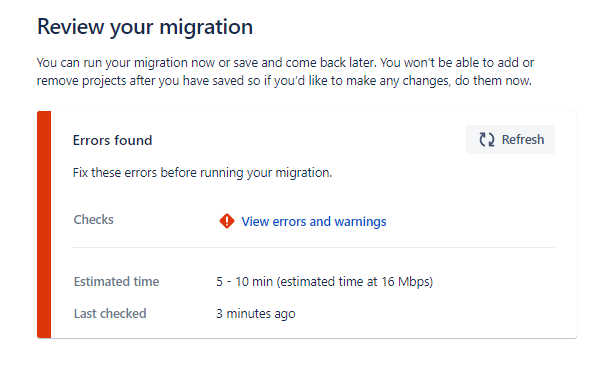Click the Errors found title
The width and height of the screenshot is (612, 365).
(112, 140)
